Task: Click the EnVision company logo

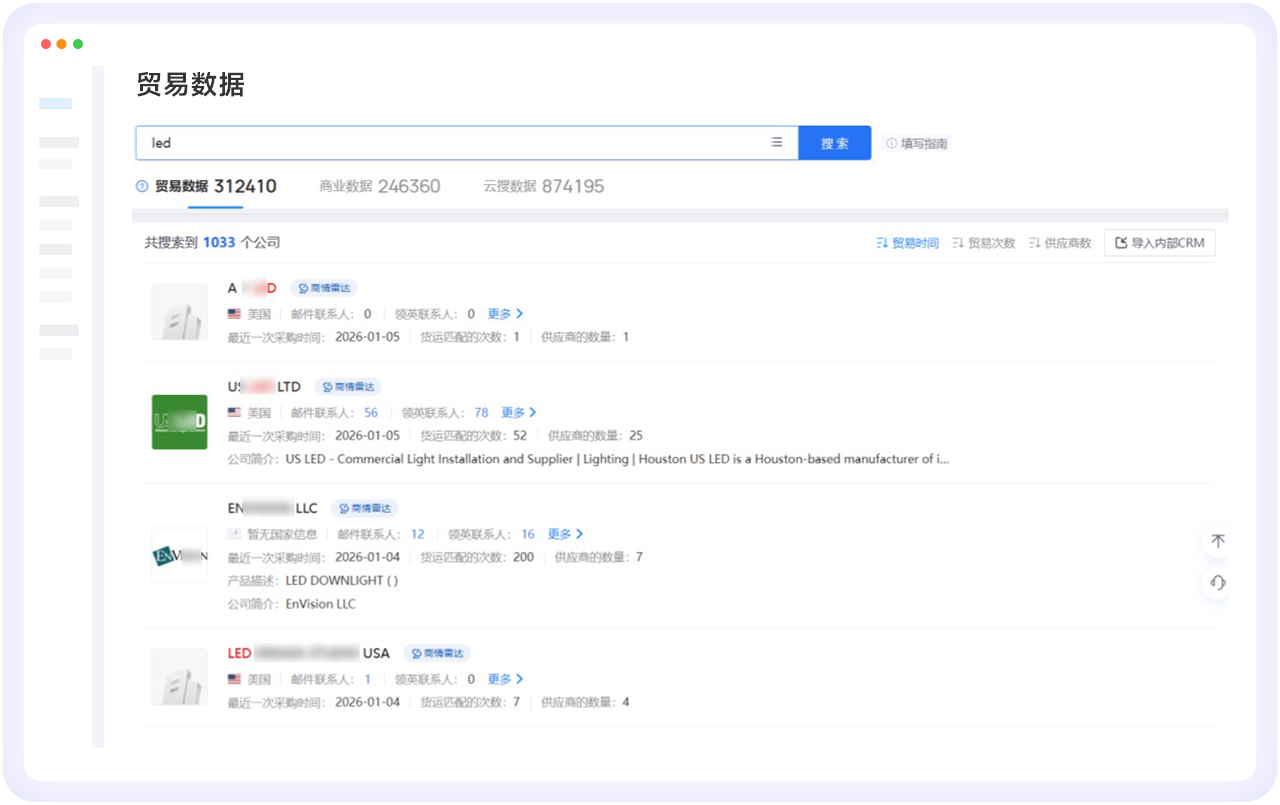Action: [x=179, y=556]
